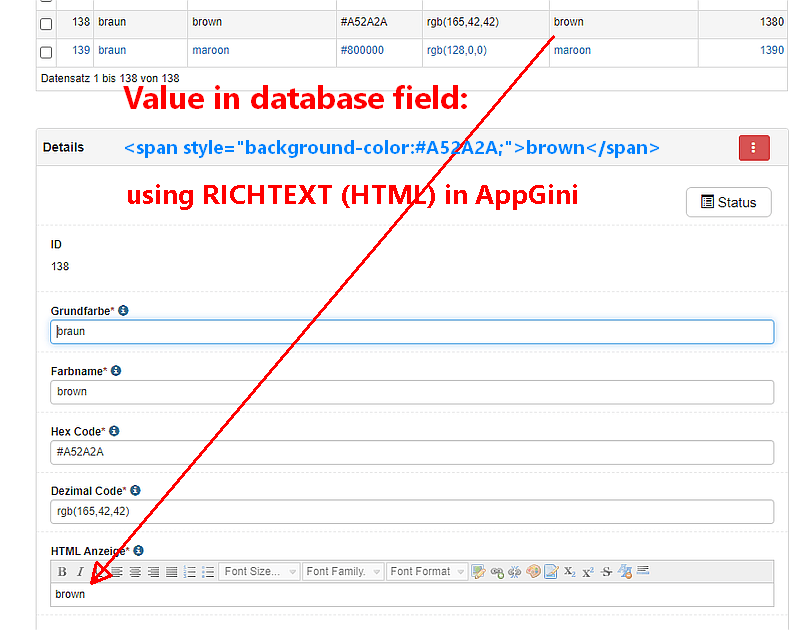This screenshot has width=800, height=630.
Task: Justify text in the editor toolbar
Action: coord(171,572)
